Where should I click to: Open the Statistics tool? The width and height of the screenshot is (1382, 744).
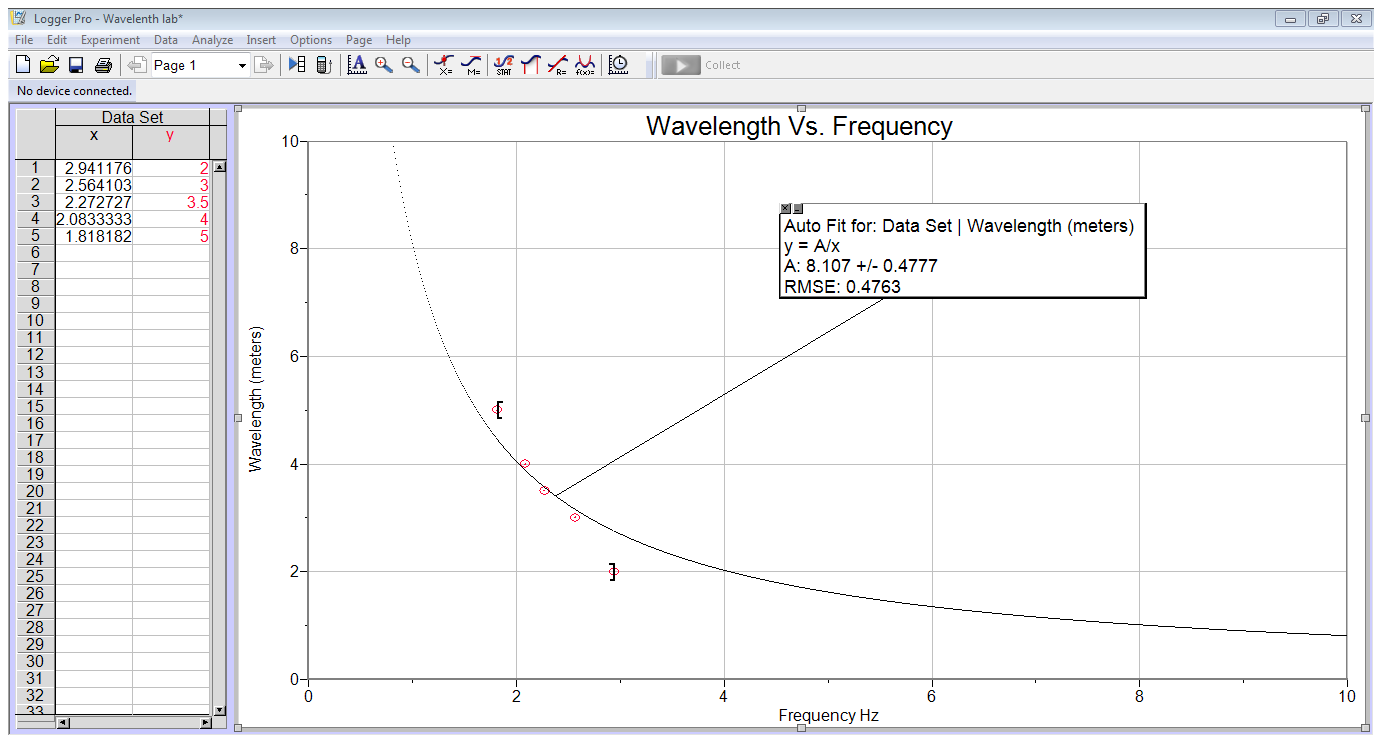tap(503, 64)
